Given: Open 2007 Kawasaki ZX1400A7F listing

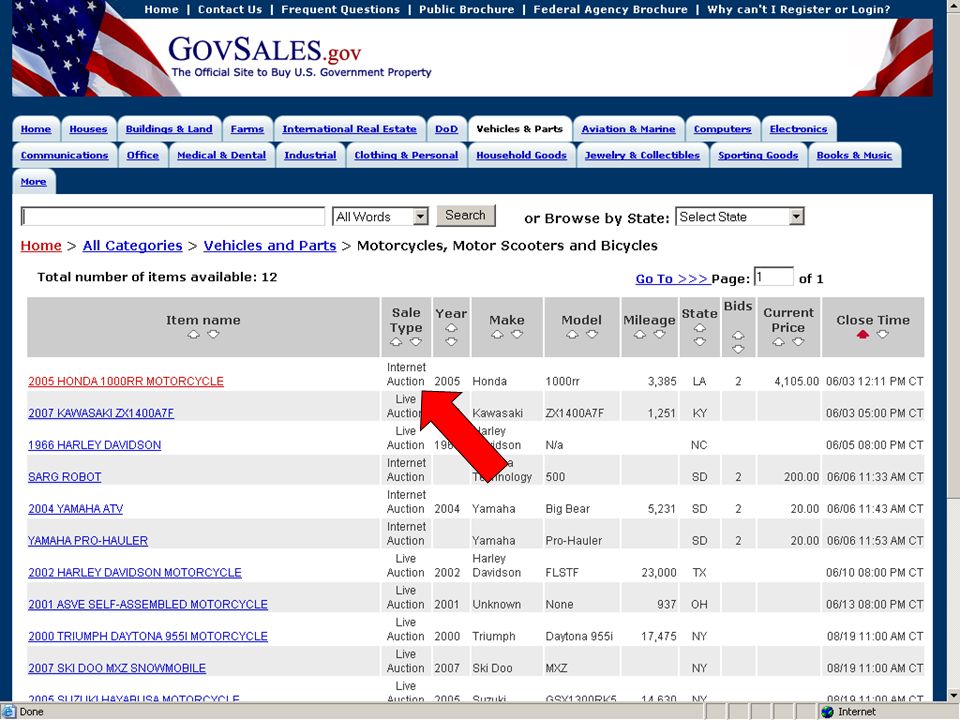Looking at the screenshot, I should pyautogui.click(x=101, y=413).
